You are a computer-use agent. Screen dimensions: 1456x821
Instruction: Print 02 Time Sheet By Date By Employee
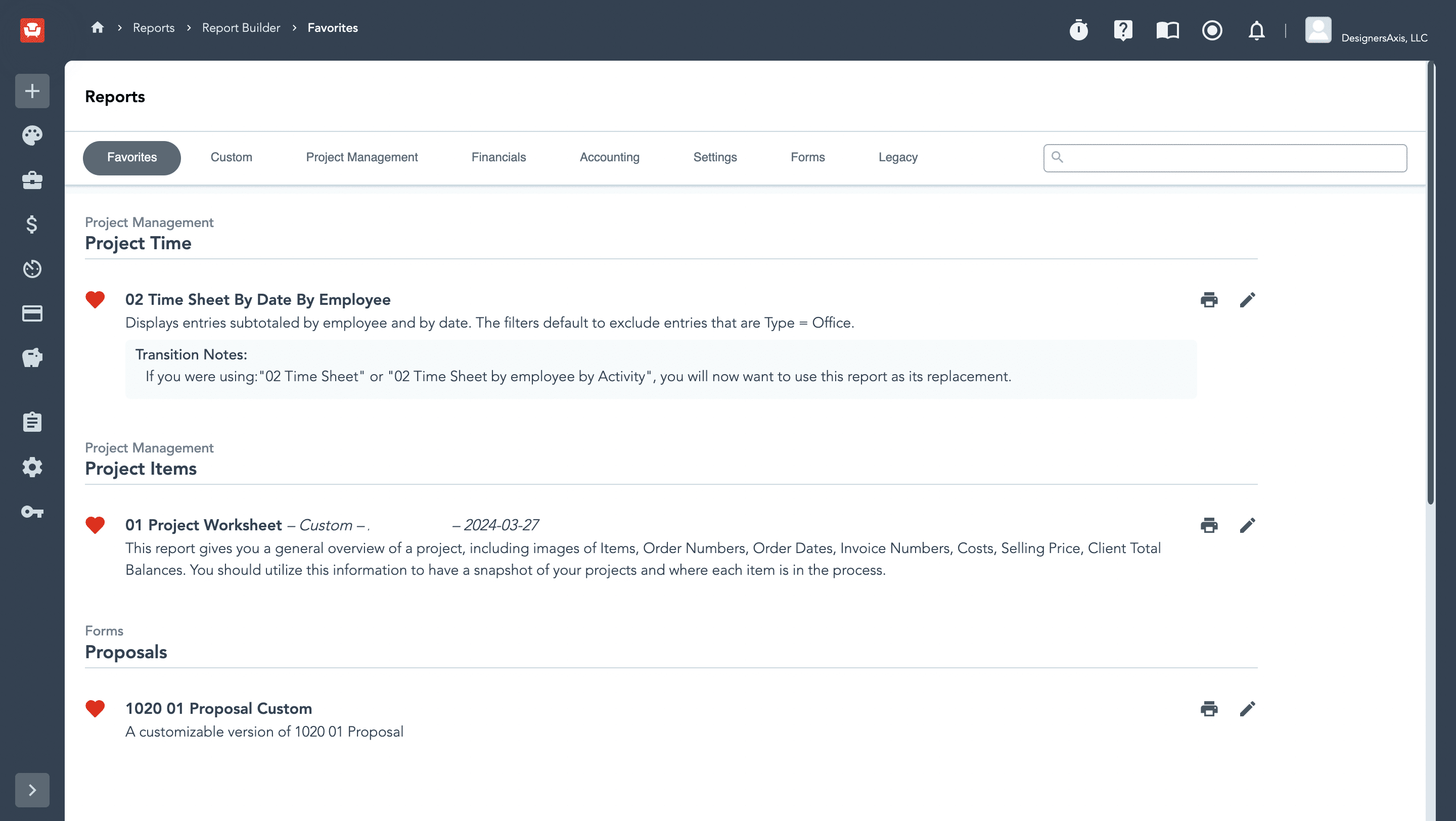pos(1209,299)
